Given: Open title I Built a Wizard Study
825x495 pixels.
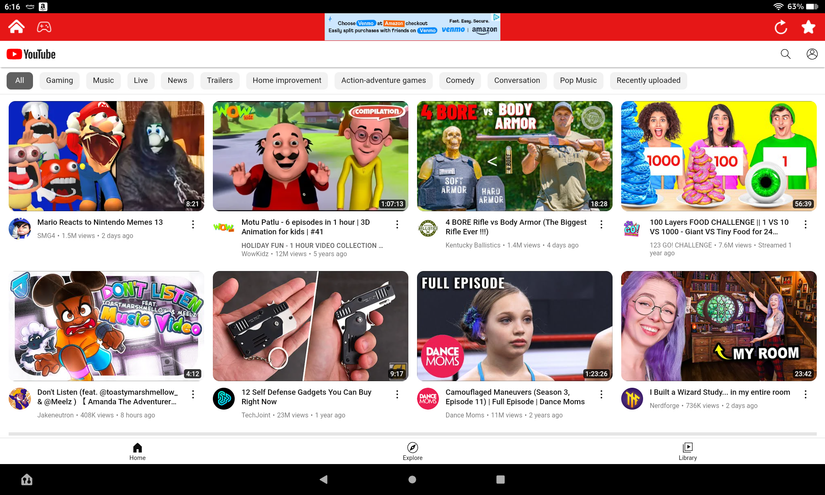Looking at the screenshot, I should pyautogui.click(x=720, y=392).
